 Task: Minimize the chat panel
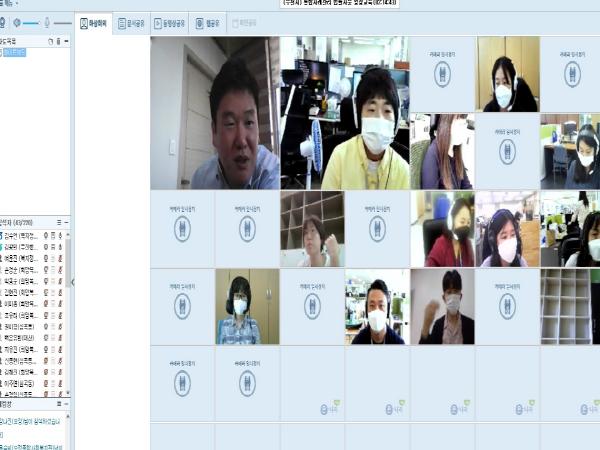(x=67, y=404)
